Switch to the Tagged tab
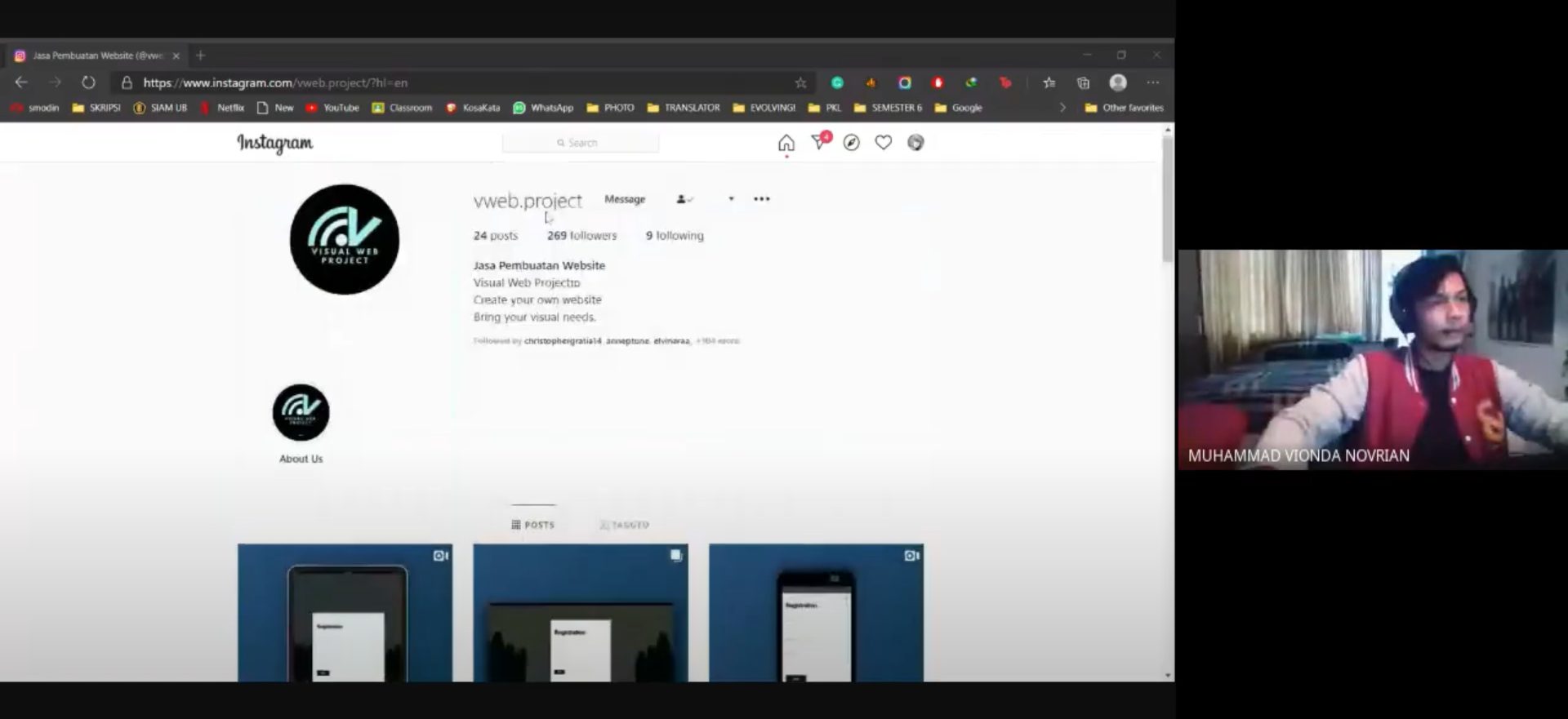Viewport: 1568px width, 719px height. click(625, 525)
